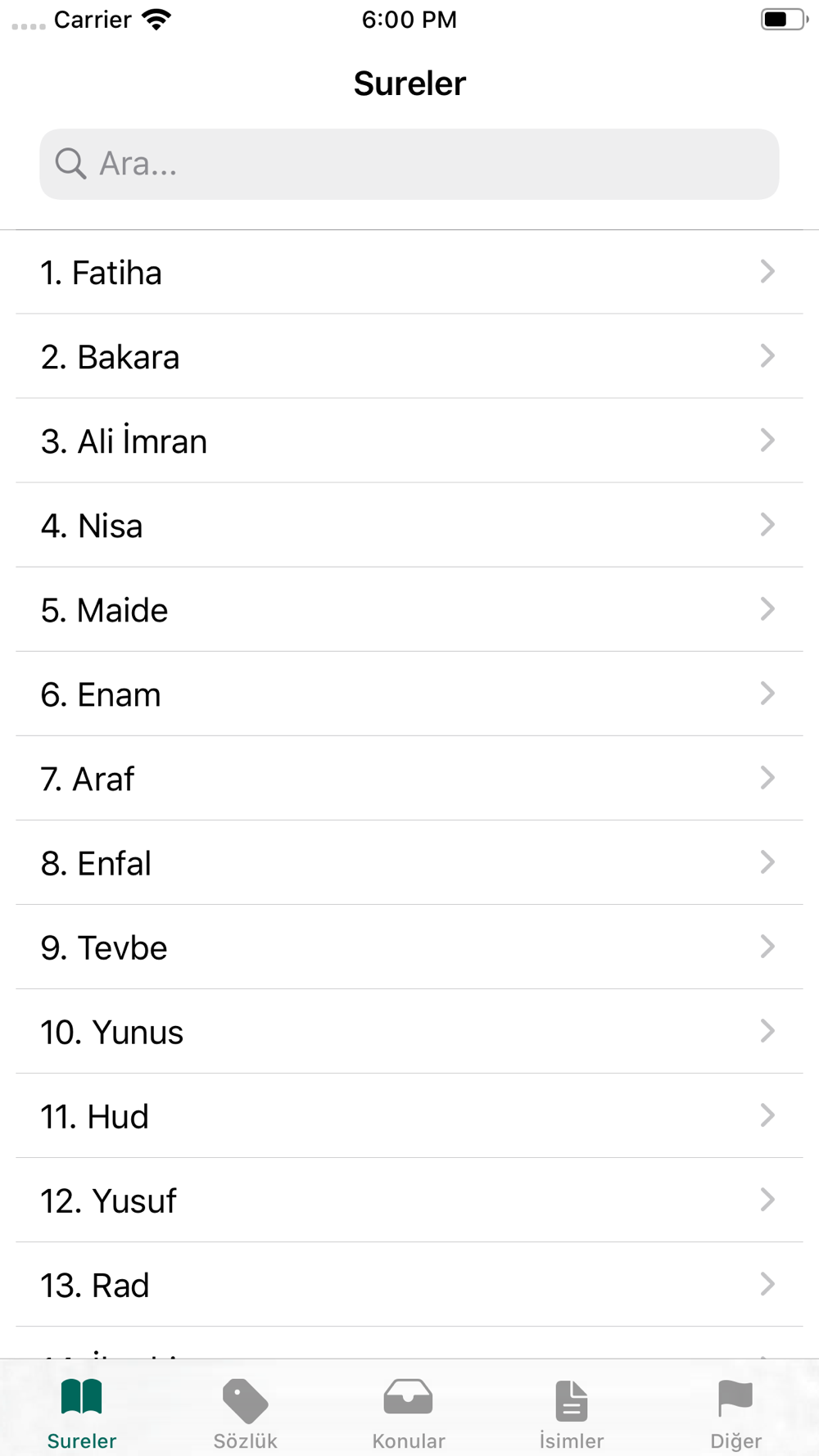
Task: Expand the chevron next to Nisa
Action: pyautogui.click(x=767, y=524)
